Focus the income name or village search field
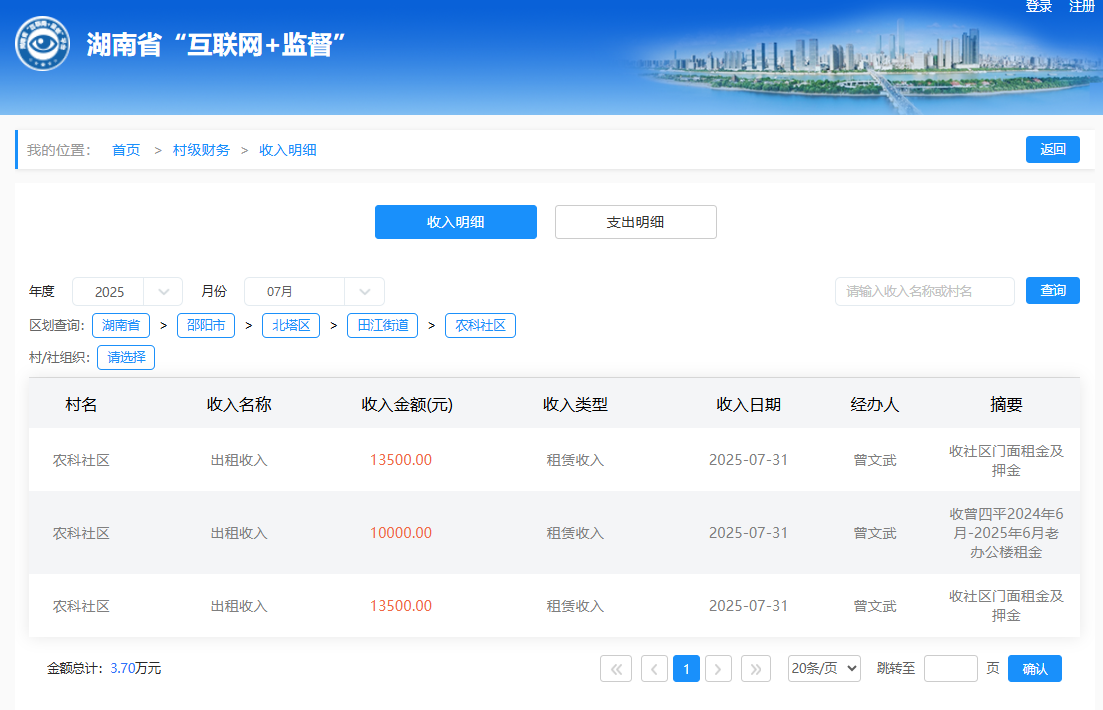1103x710 pixels. coord(924,292)
